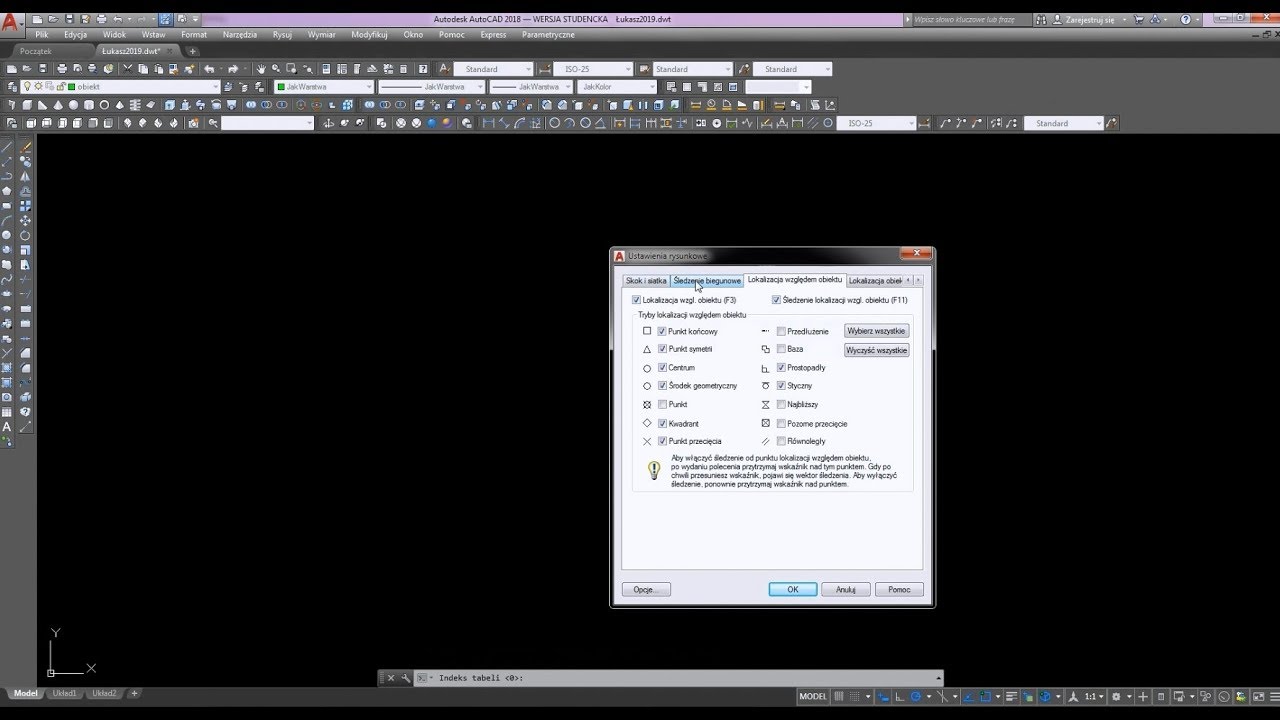Switch to the Początek file tab
Image resolution: width=1280 pixels, height=720 pixels.
coord(36,51)
